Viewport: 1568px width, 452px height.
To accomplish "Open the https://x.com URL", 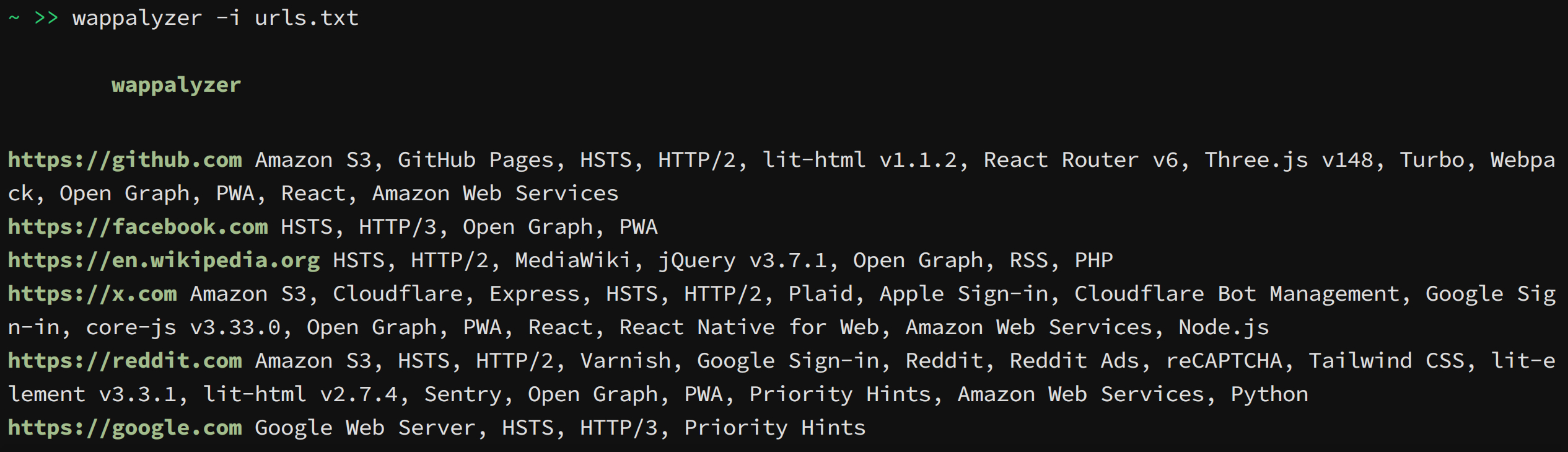I will pos(92,294).
